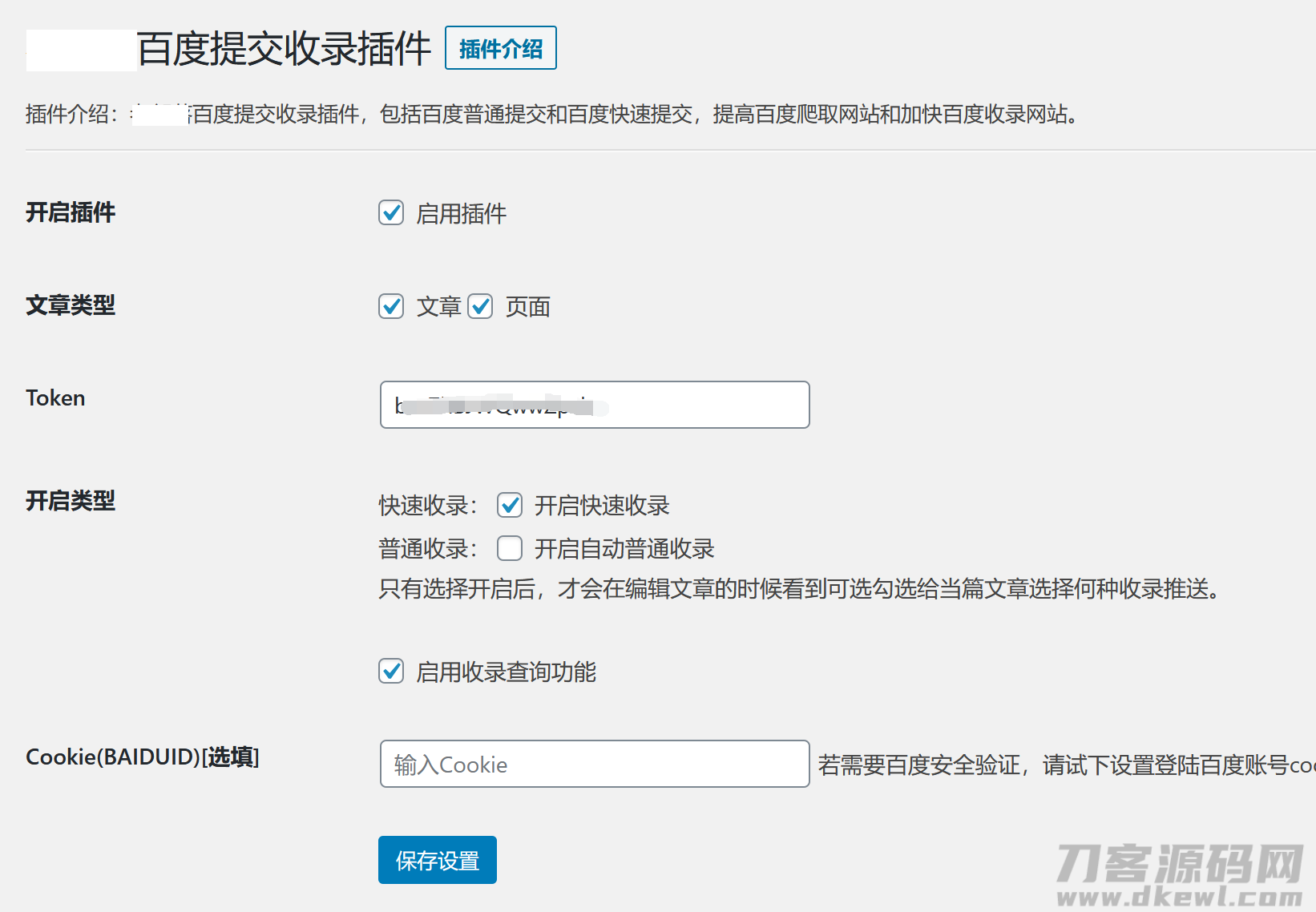Click the 开启自动普通收录 label text
1316x912 pixels.
[624, 549]
